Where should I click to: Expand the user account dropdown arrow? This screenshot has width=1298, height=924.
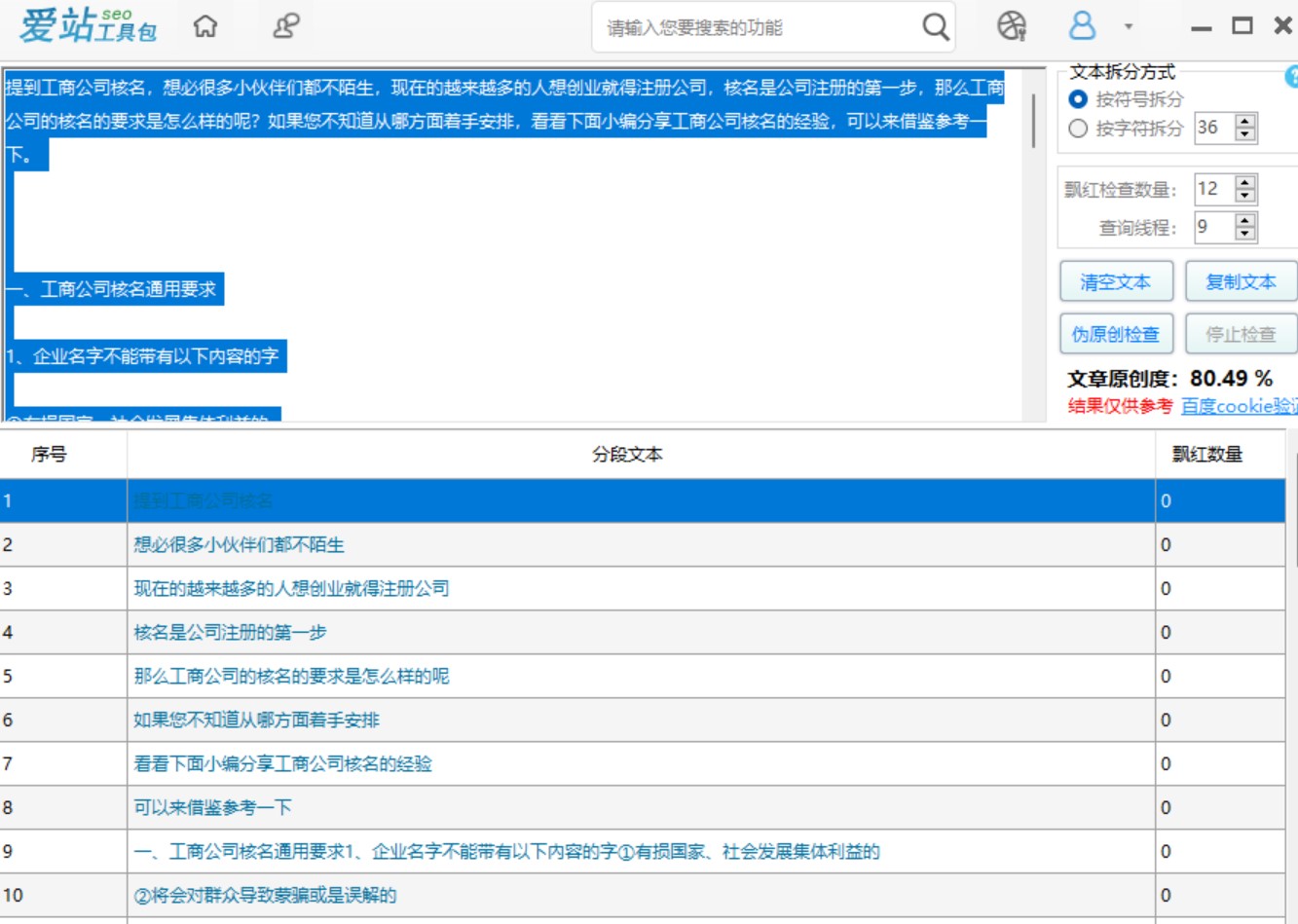point(1129,27)
